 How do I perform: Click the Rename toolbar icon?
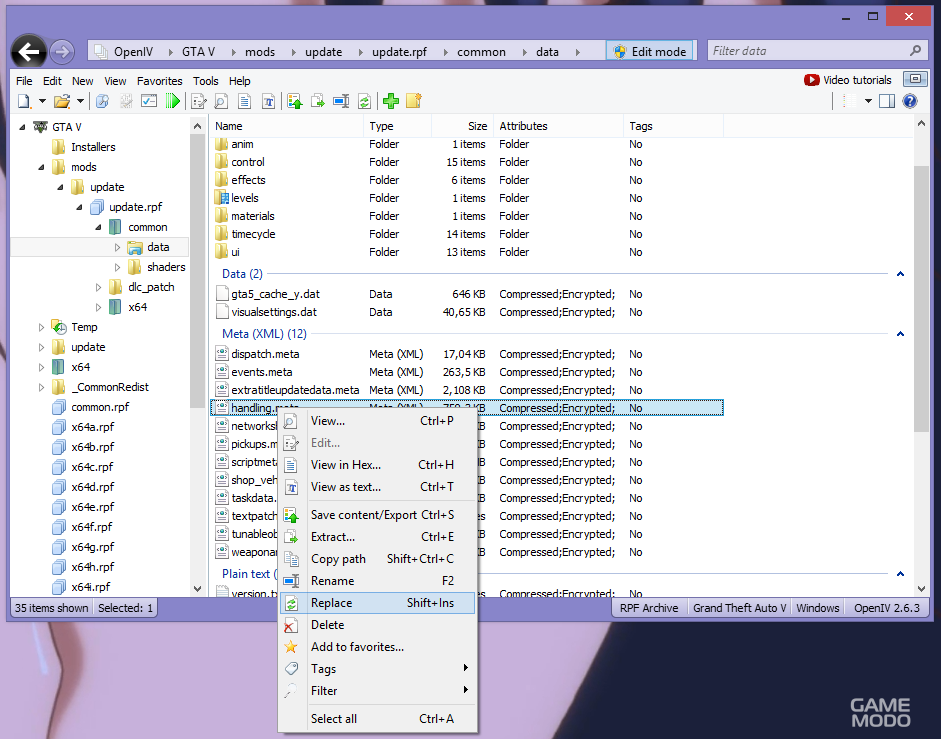pos(341,101)
